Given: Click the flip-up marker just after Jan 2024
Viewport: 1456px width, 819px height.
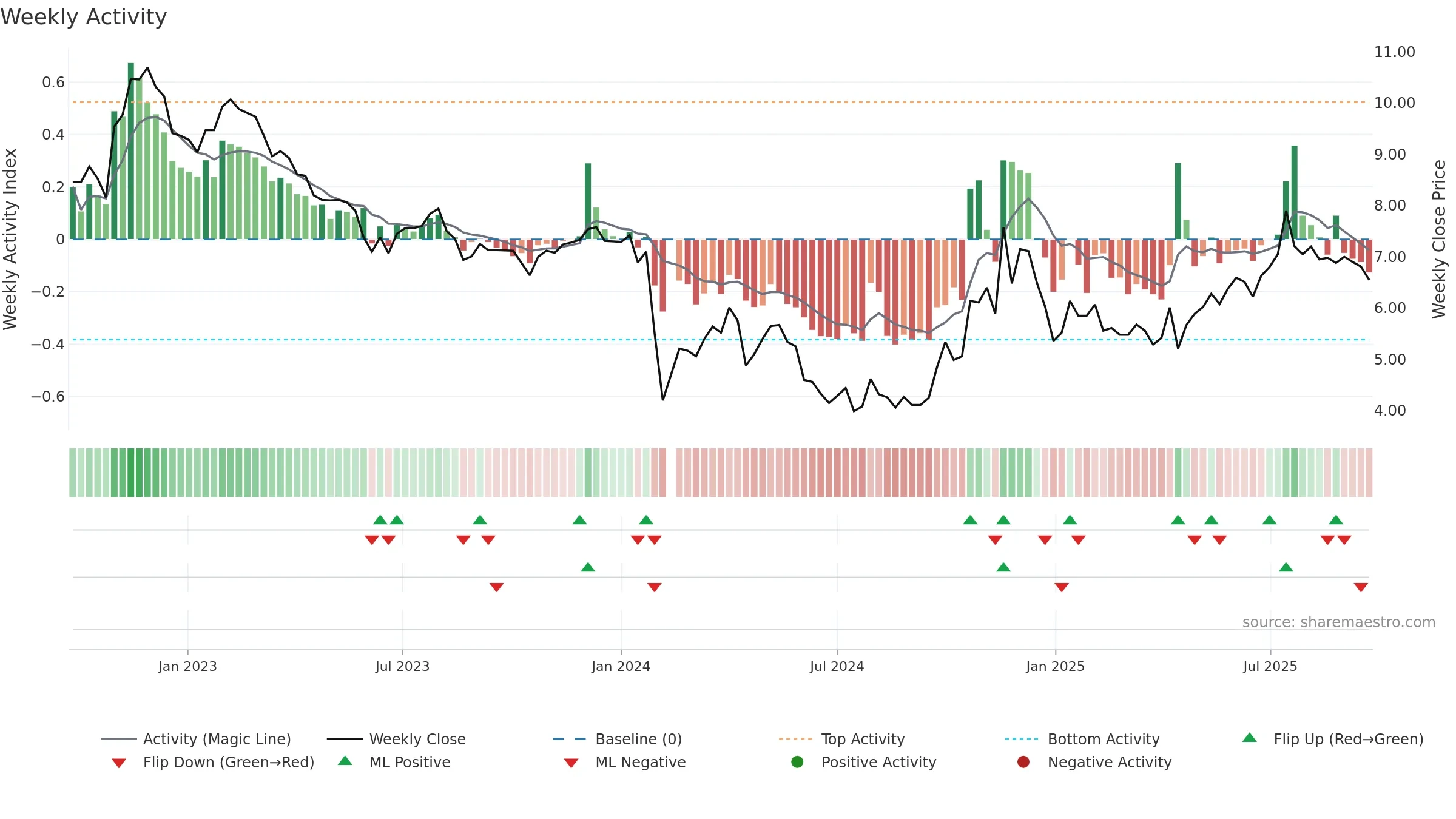Looking at the screenshot, I should [x=646, y=520].
